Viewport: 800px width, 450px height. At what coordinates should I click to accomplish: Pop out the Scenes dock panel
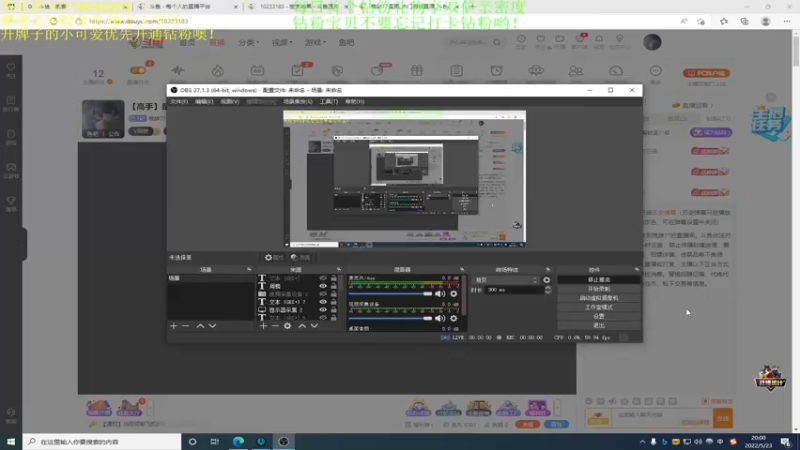click(249, 269)
